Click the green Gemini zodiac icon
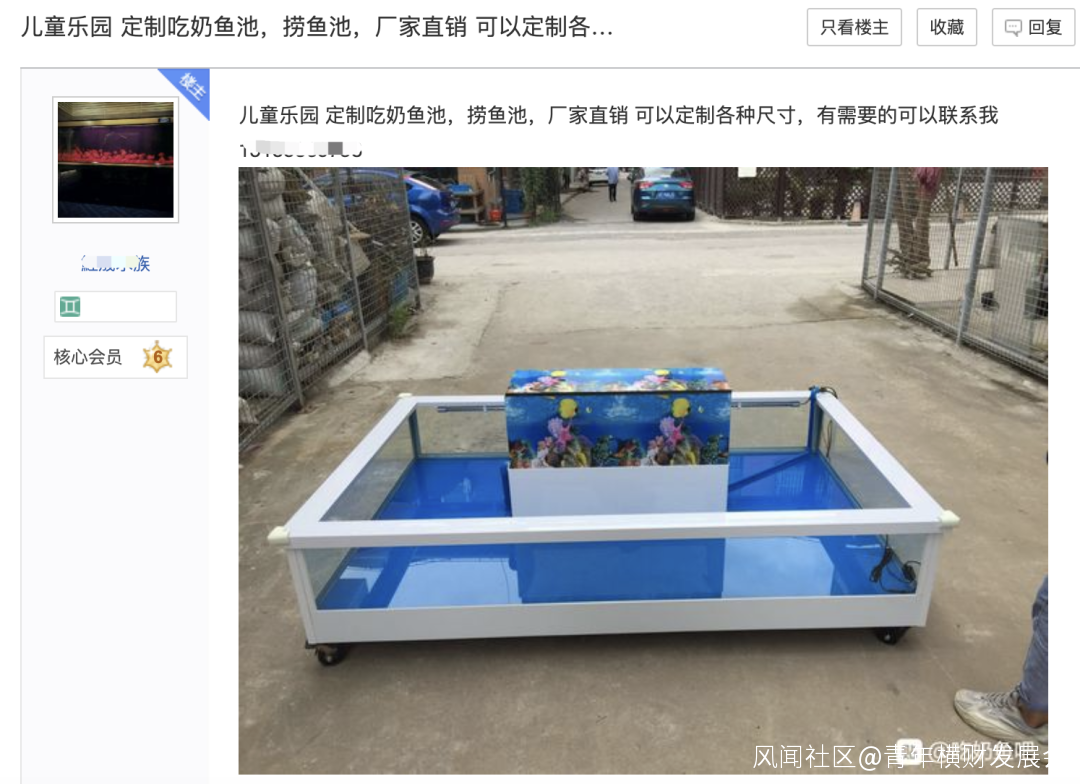The height and width of the screenshot is (784, 1080). (70, 307)
